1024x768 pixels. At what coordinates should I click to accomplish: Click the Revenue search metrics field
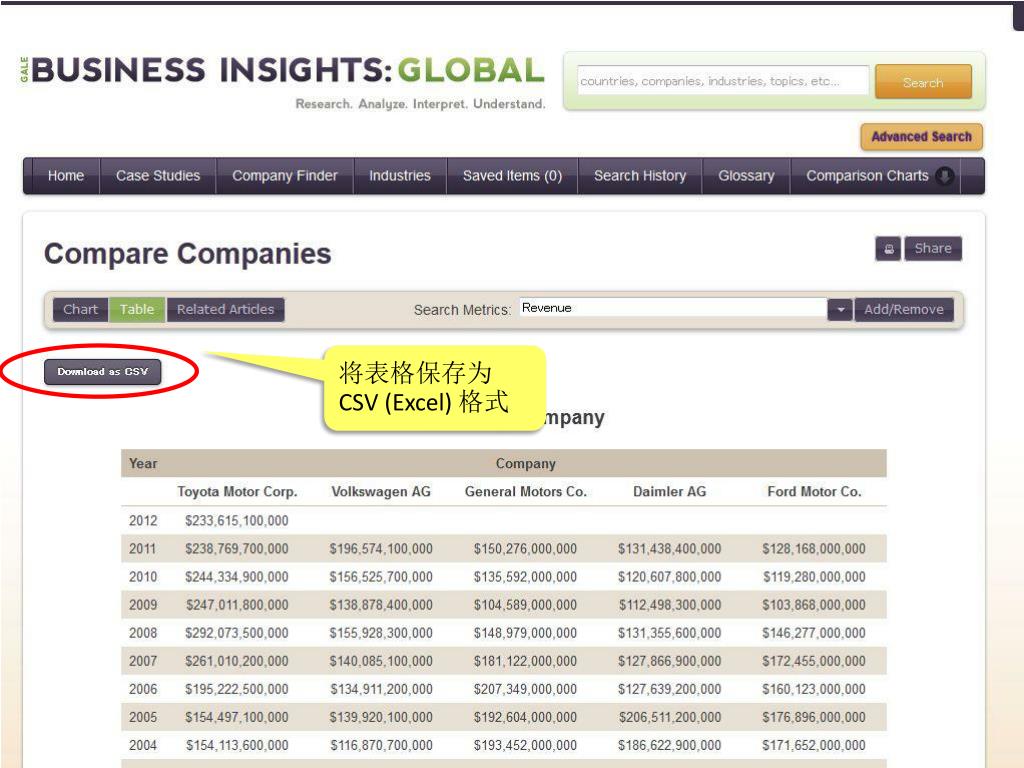click(673, 308)
